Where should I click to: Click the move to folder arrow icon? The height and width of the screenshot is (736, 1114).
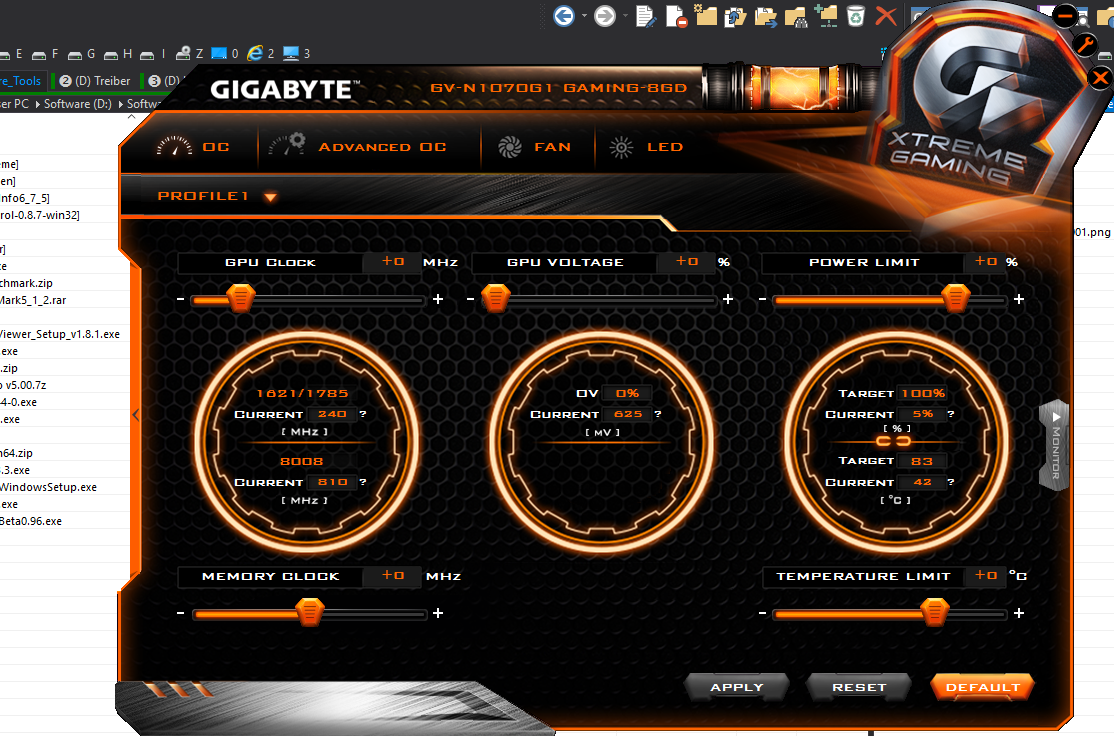766,16
